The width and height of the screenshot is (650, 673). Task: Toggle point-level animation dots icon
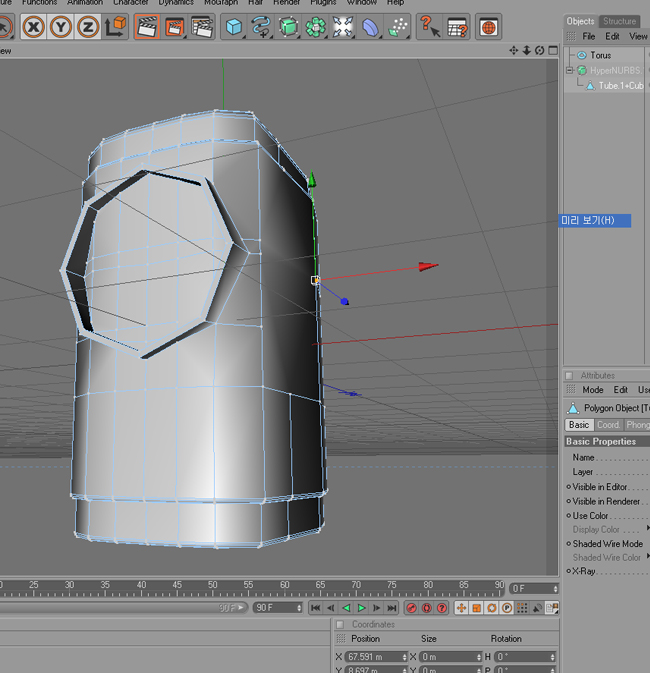(522, 608)
